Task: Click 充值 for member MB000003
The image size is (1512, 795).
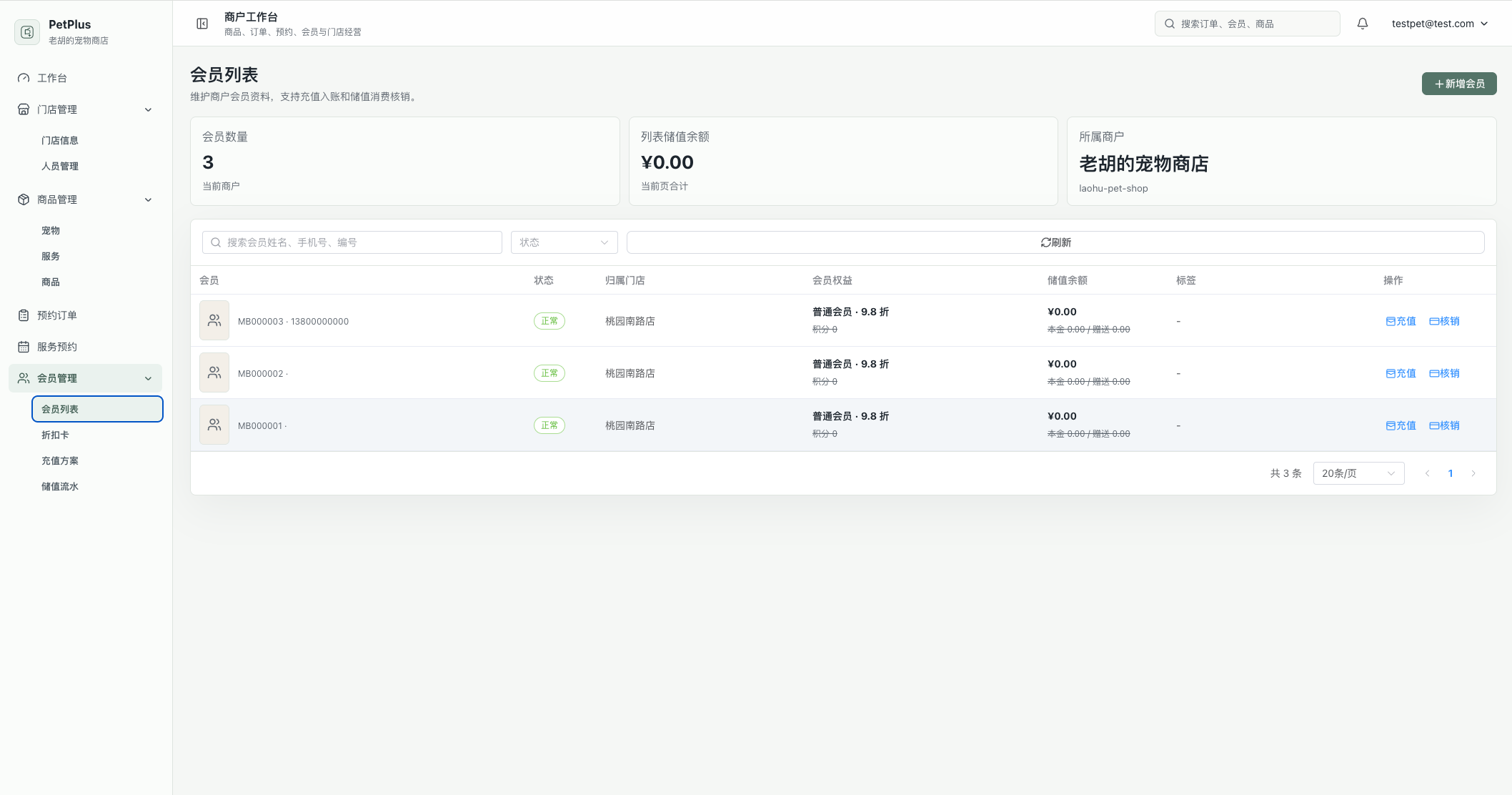Action: 1401,321
